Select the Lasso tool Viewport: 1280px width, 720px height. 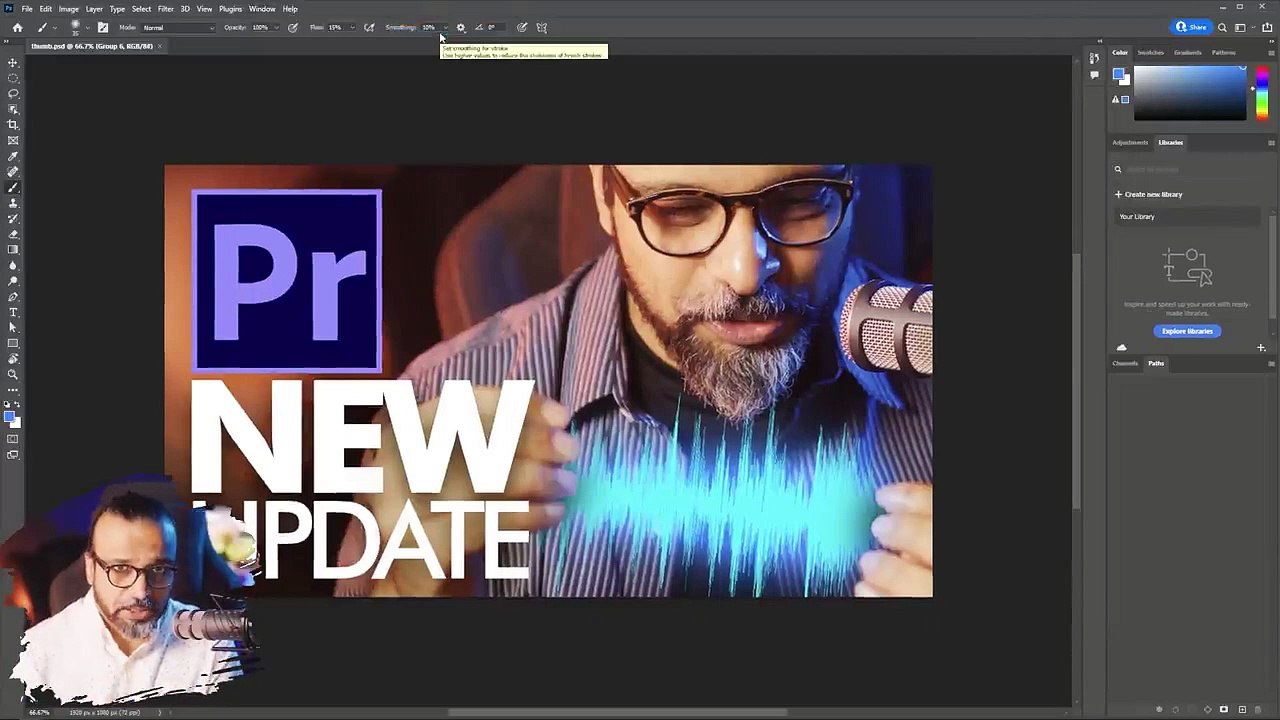13,93
